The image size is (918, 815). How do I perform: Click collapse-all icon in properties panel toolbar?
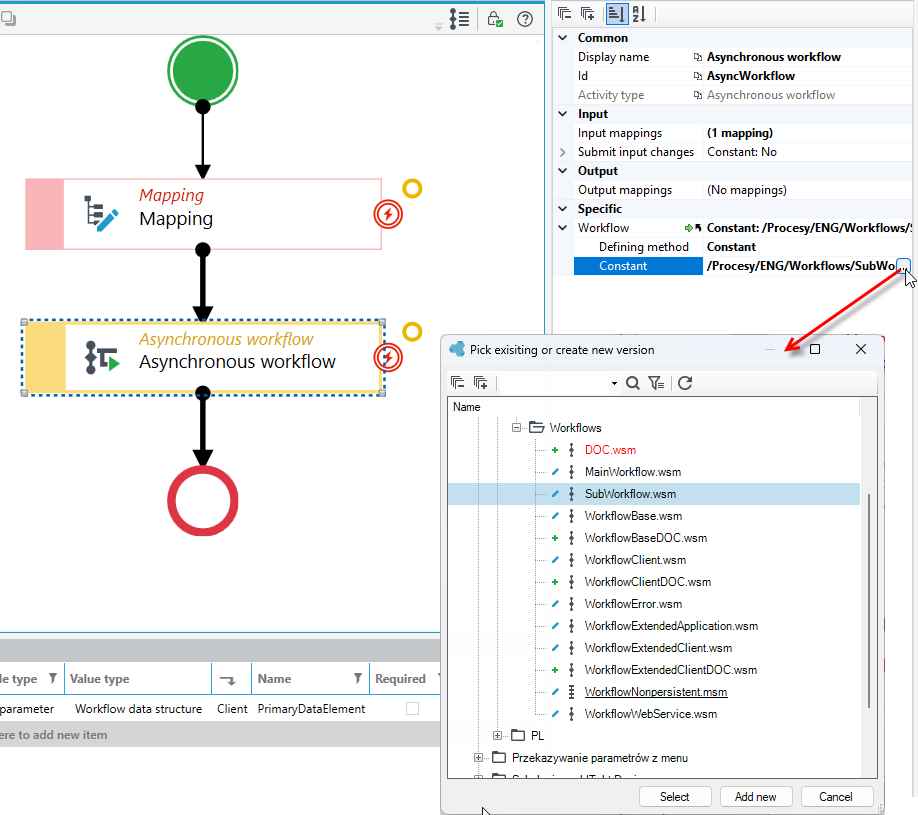tap(564, 13)
